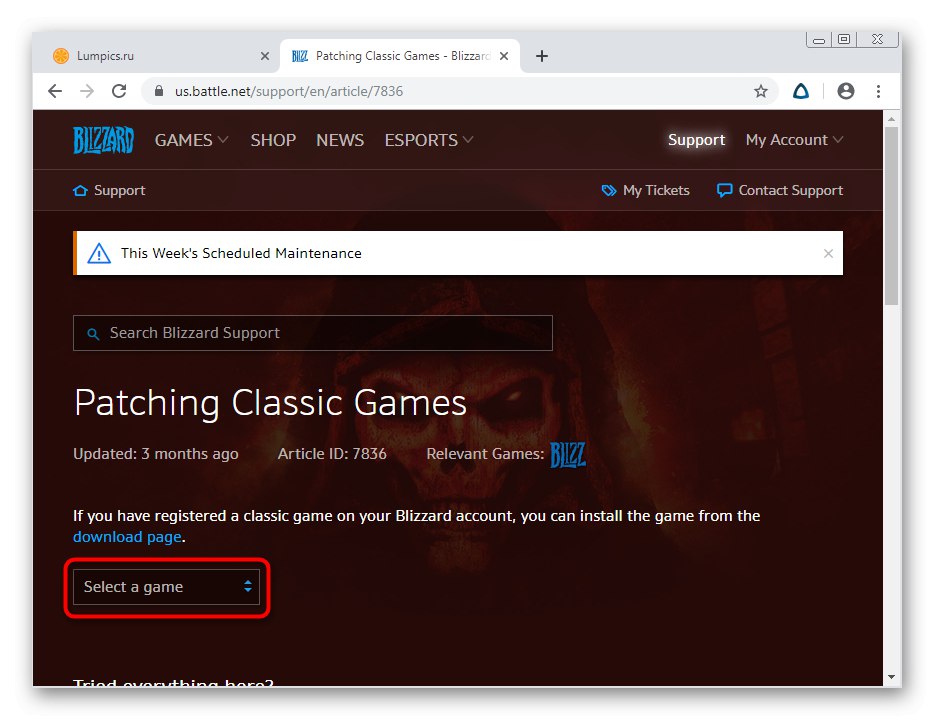Click the Patching Classic Games heading

pyautogui.click(x=270, y=403)
